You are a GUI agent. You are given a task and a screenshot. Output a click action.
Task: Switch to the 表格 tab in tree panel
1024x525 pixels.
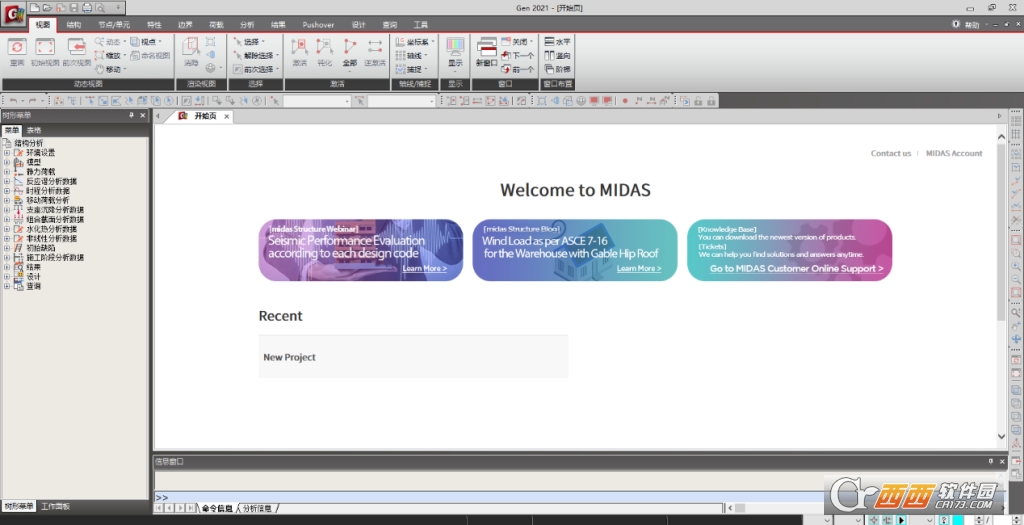pos(34,130)
